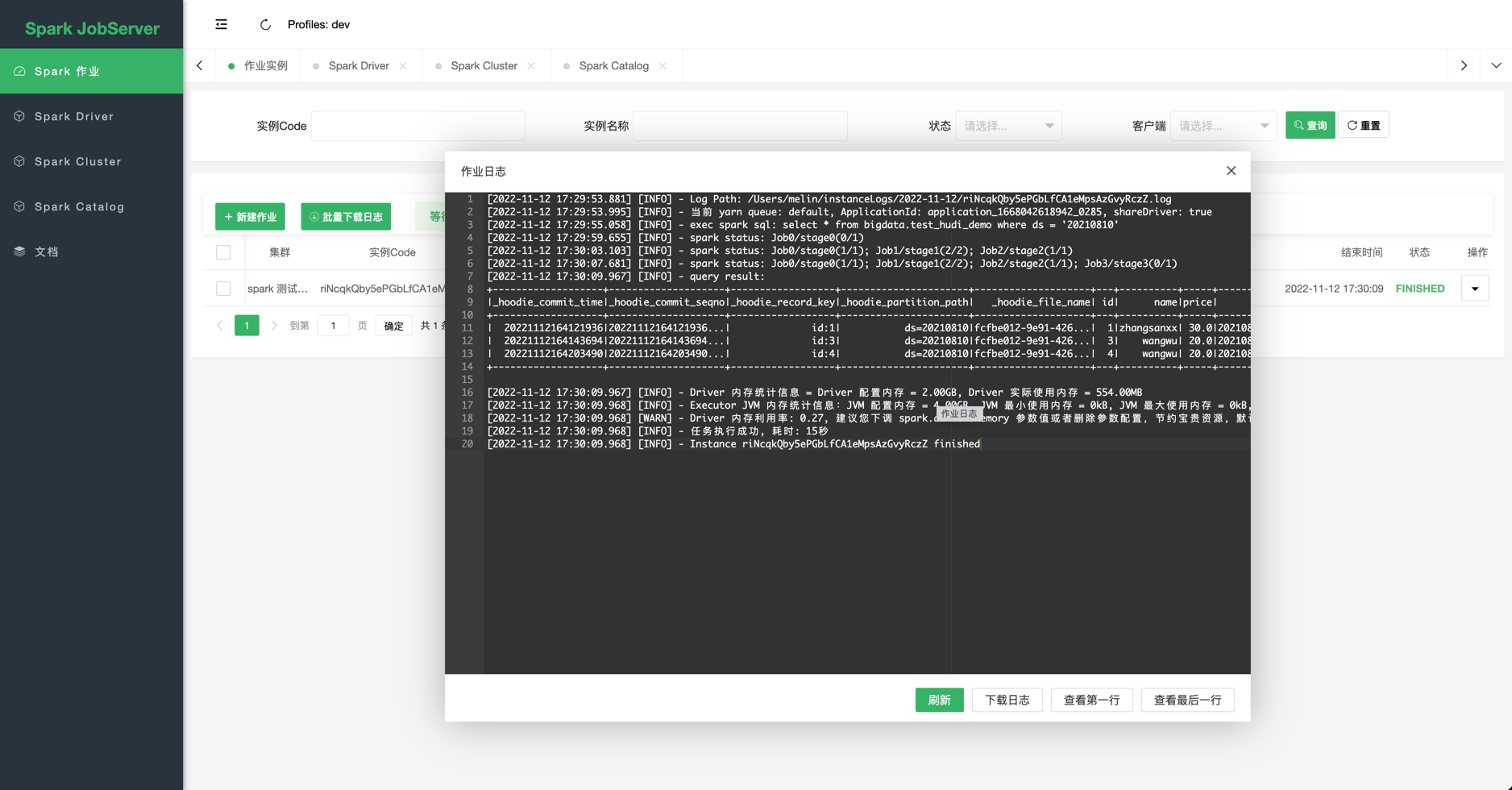The width and height of the screenshot is (1512, 790).
Task: Go to the previous page arrow
Action: coord(219,326)
